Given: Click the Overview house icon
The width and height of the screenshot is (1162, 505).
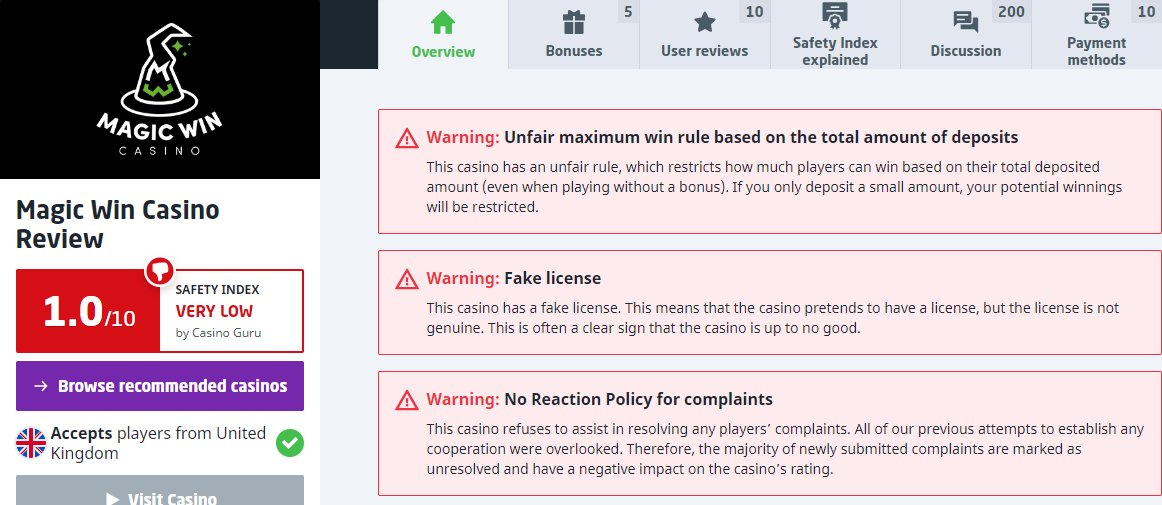Looking at the screenshot, I should coord(443,22).
